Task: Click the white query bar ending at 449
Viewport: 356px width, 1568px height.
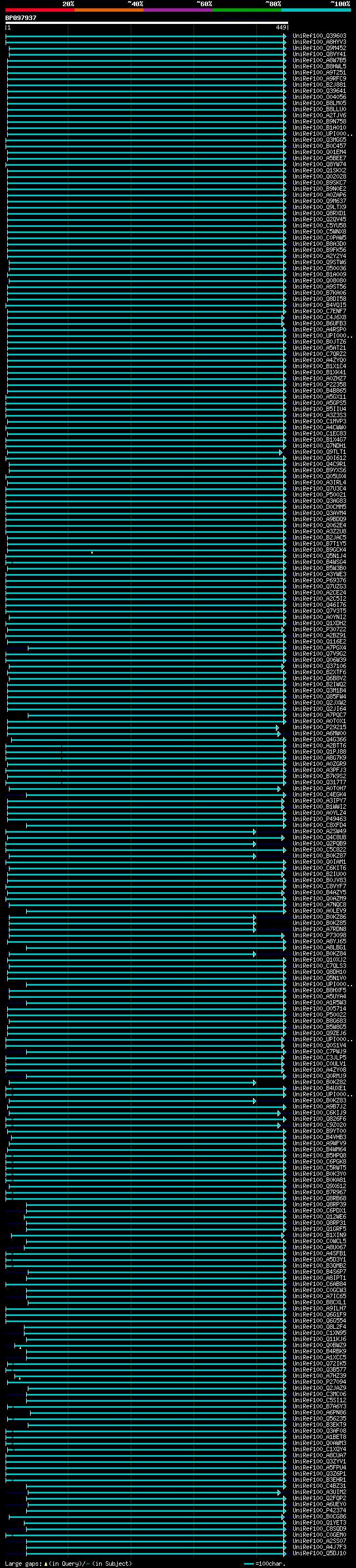Action: pos(147,23)
